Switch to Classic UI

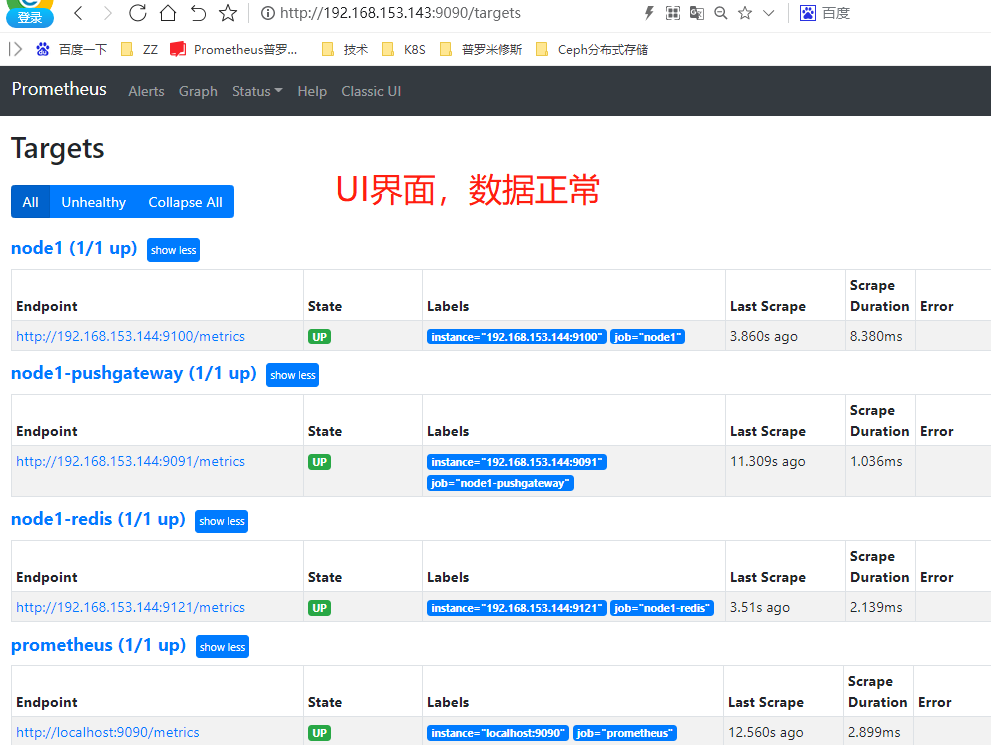click(x=371, y=91)
